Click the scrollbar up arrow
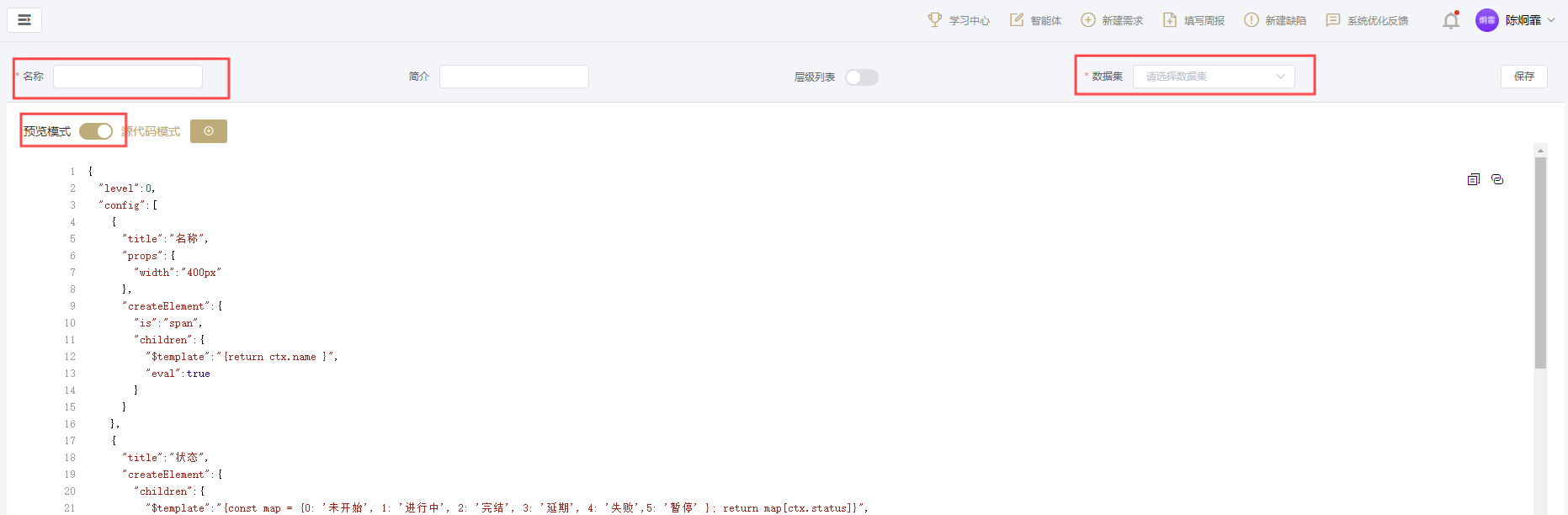Viewport: 1568px width, 515px height. [1541, 151]
